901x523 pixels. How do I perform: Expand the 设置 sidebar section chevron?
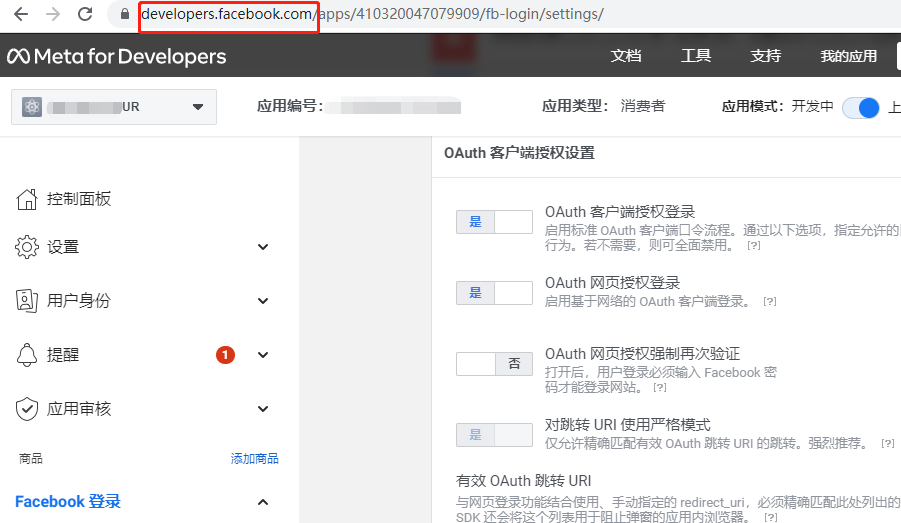click(x=263, y=247)
